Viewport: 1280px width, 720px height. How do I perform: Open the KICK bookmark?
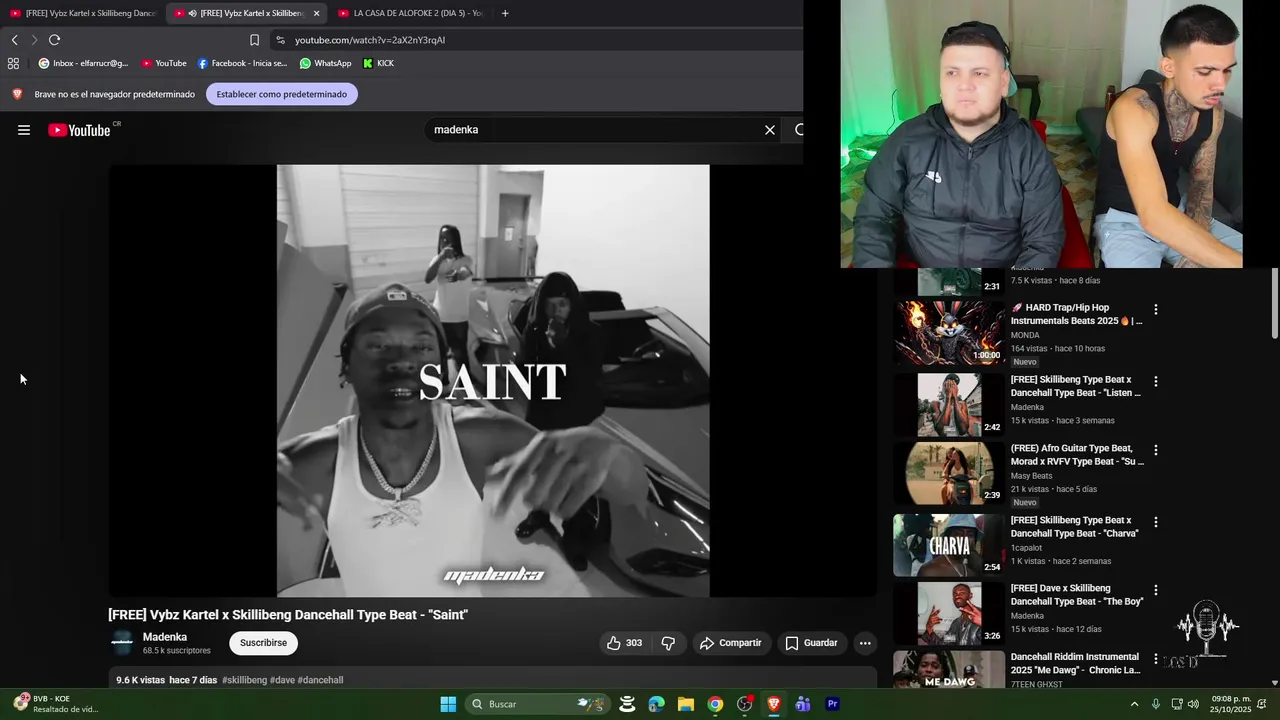(378, 63)
